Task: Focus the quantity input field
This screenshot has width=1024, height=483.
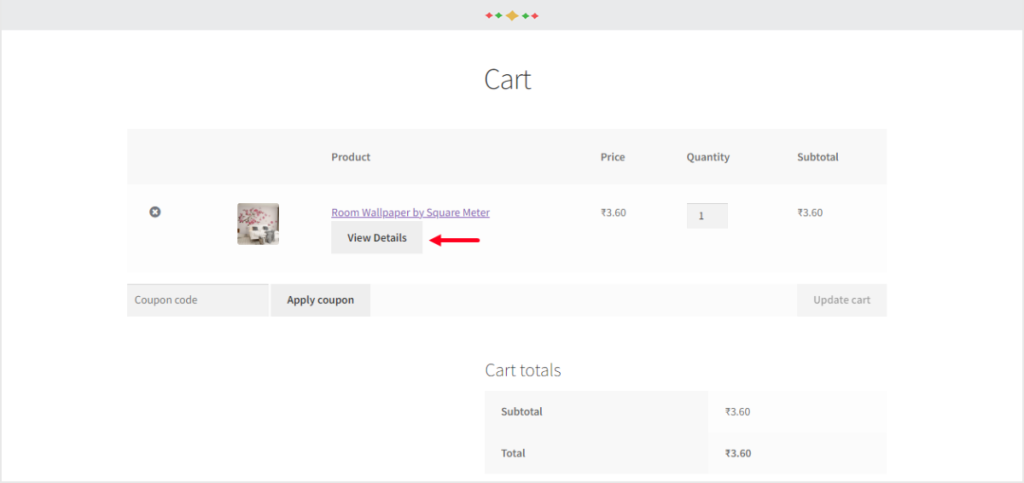Action: pyautogui.click(x=707, y=215)
